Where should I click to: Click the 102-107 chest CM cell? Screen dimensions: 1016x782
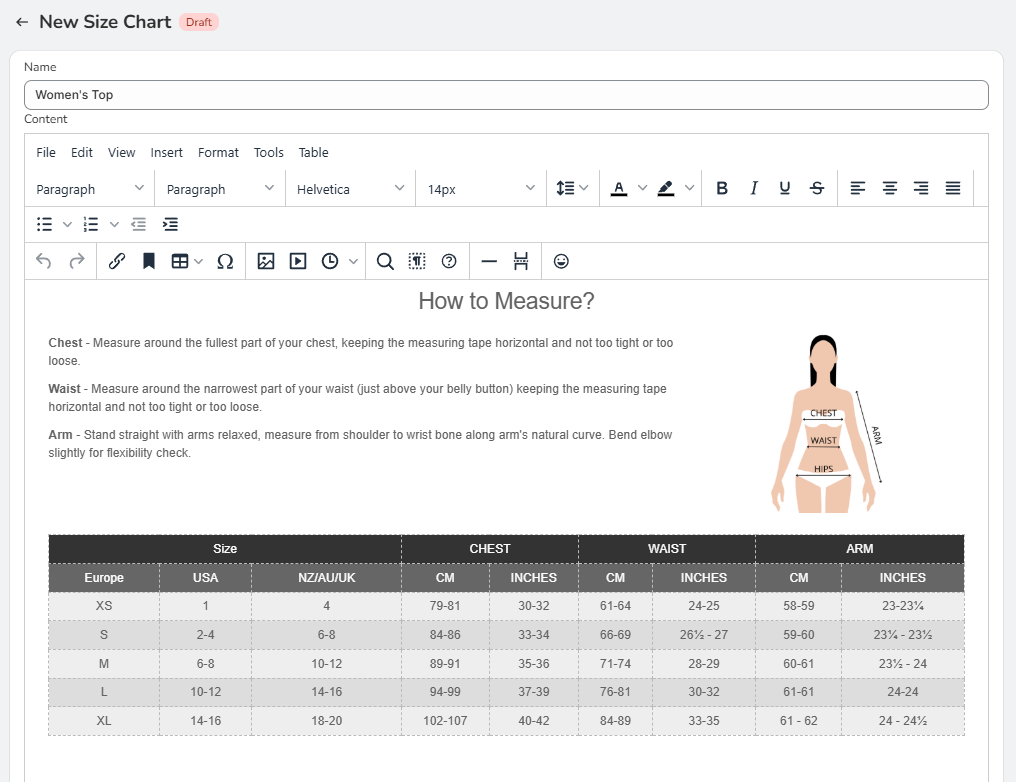(445, 720)
